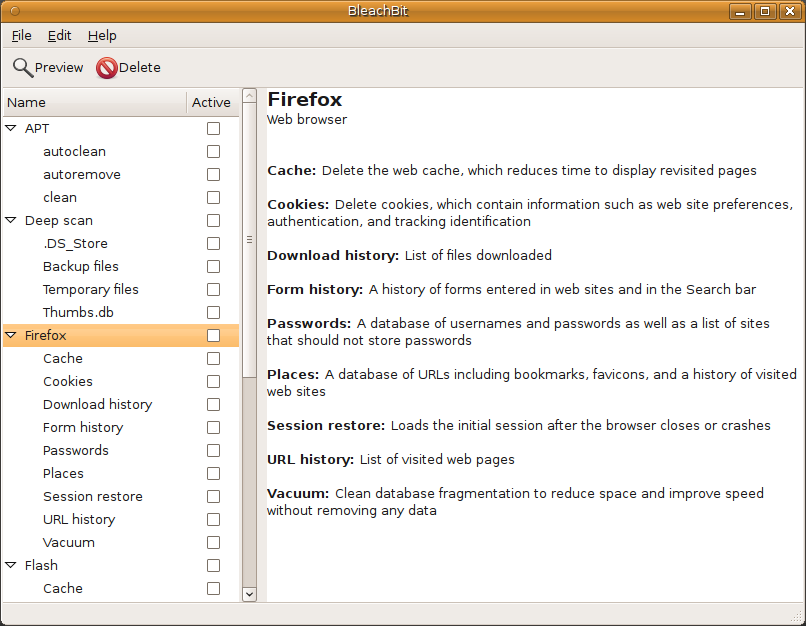Open the Edit menu
Viewport: 806px width, 626px height.
click(59, 35)
